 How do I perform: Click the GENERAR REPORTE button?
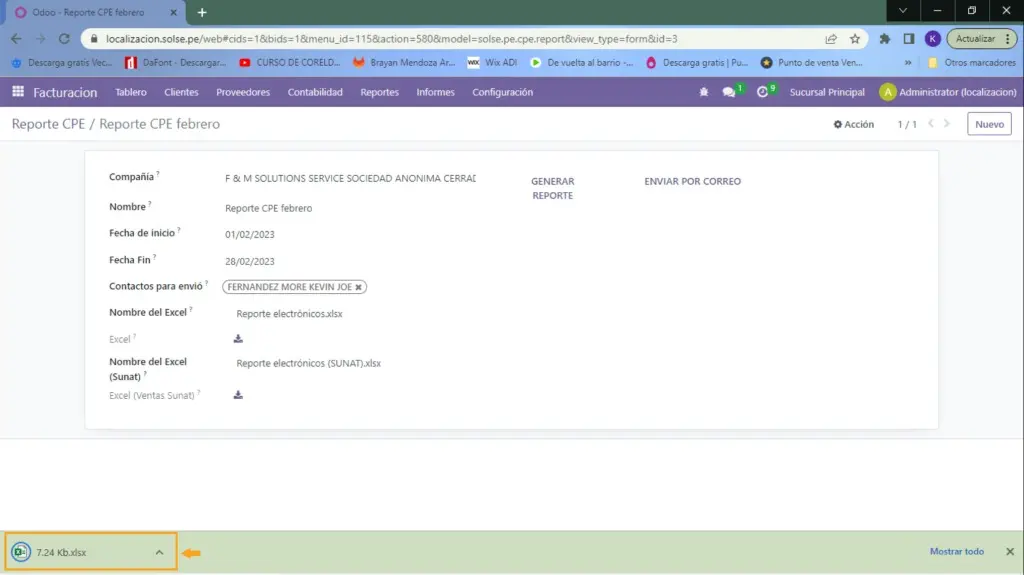pos(552,188)
